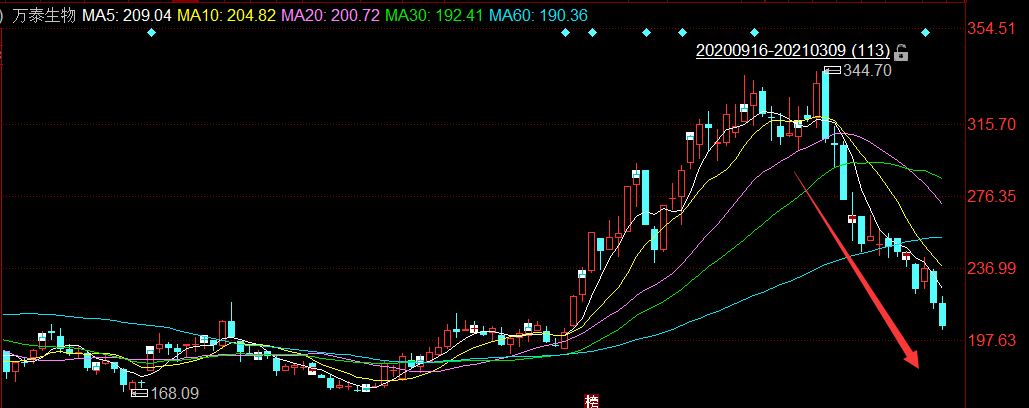The width and height of the screenshot is (1029, 408).
Task: Open the 20200916-20210309 (113) range label
Action: [x=793, y=51]
